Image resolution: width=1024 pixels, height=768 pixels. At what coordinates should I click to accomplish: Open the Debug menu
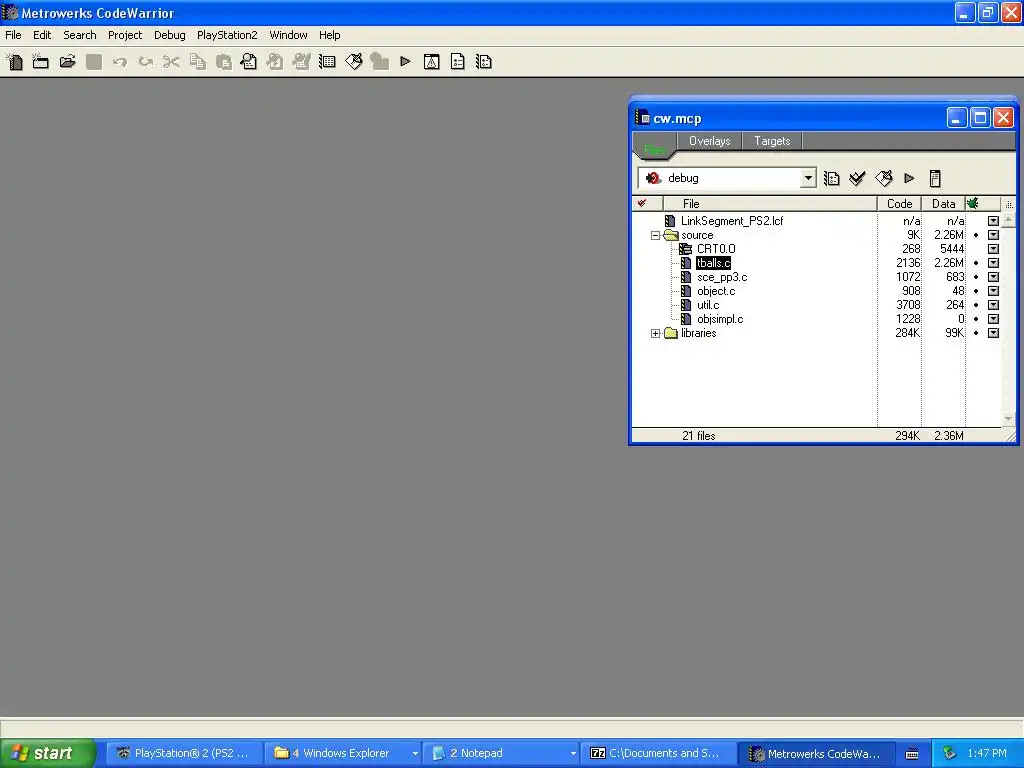[170, 35]
